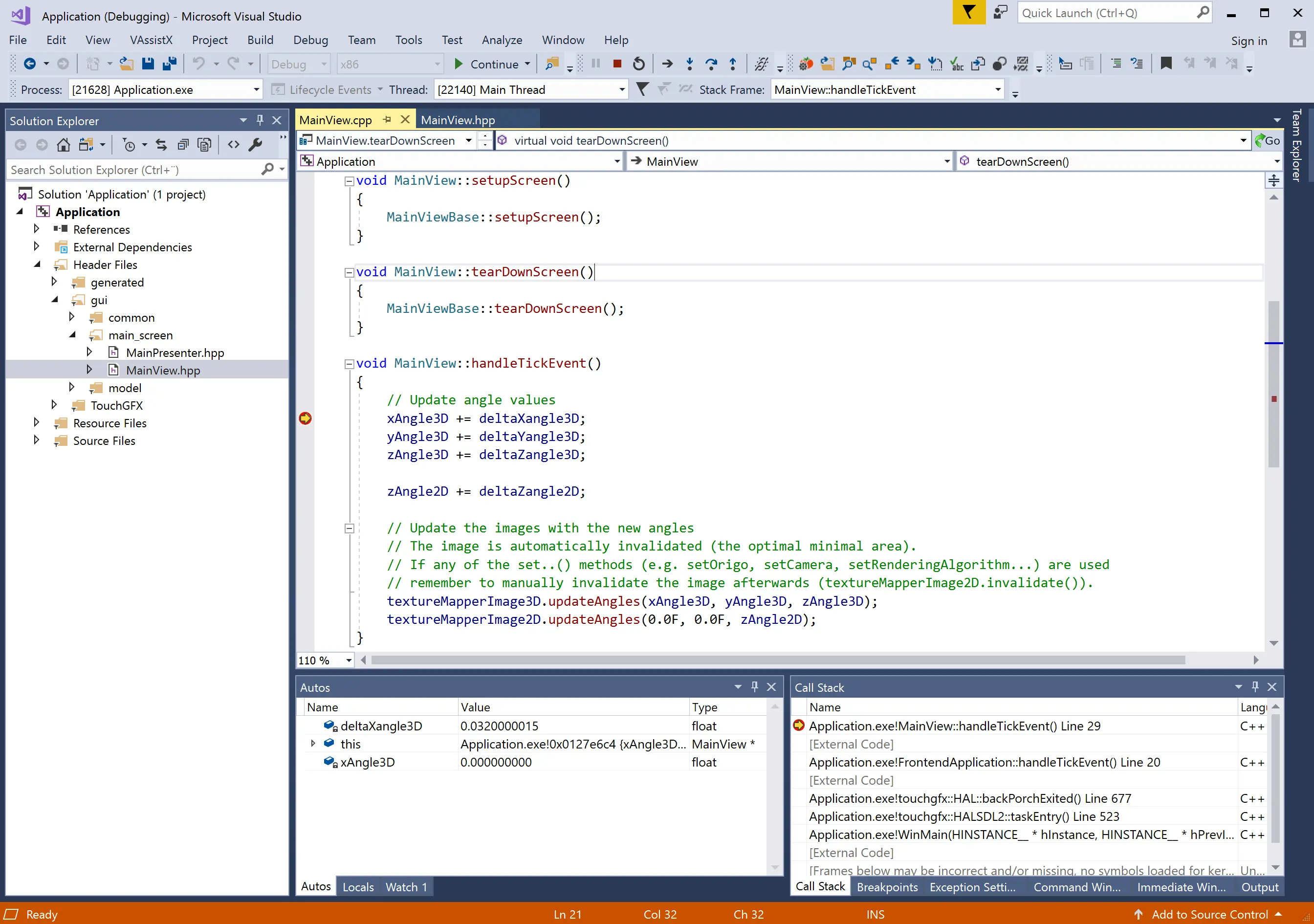The width and height of the screenshot is (1314, 924).
Task: Click the Save All icon
Action: (x=170, y=64)
